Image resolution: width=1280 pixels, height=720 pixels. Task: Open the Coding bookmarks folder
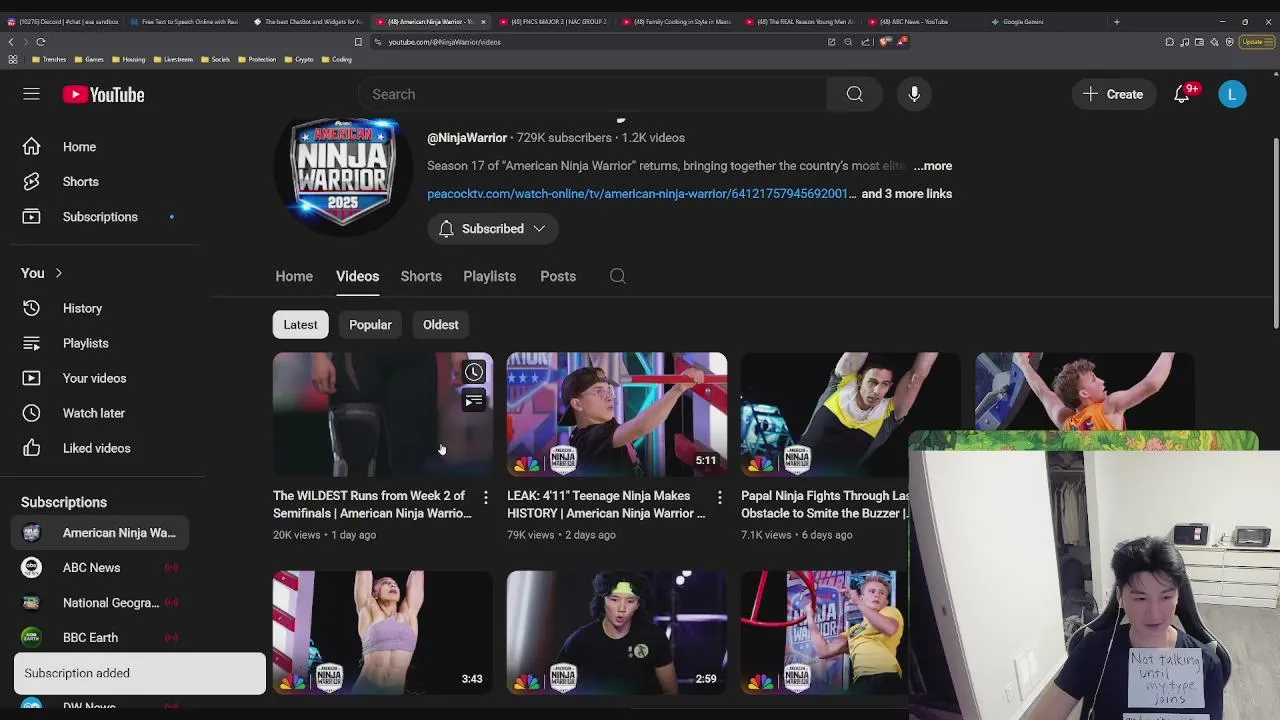tap(336, 59)
